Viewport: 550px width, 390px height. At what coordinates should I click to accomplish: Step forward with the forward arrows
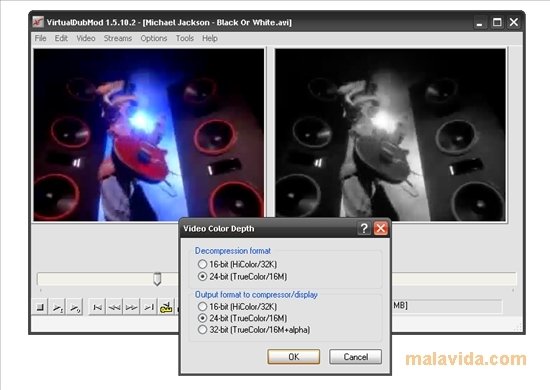coord(132,308)
